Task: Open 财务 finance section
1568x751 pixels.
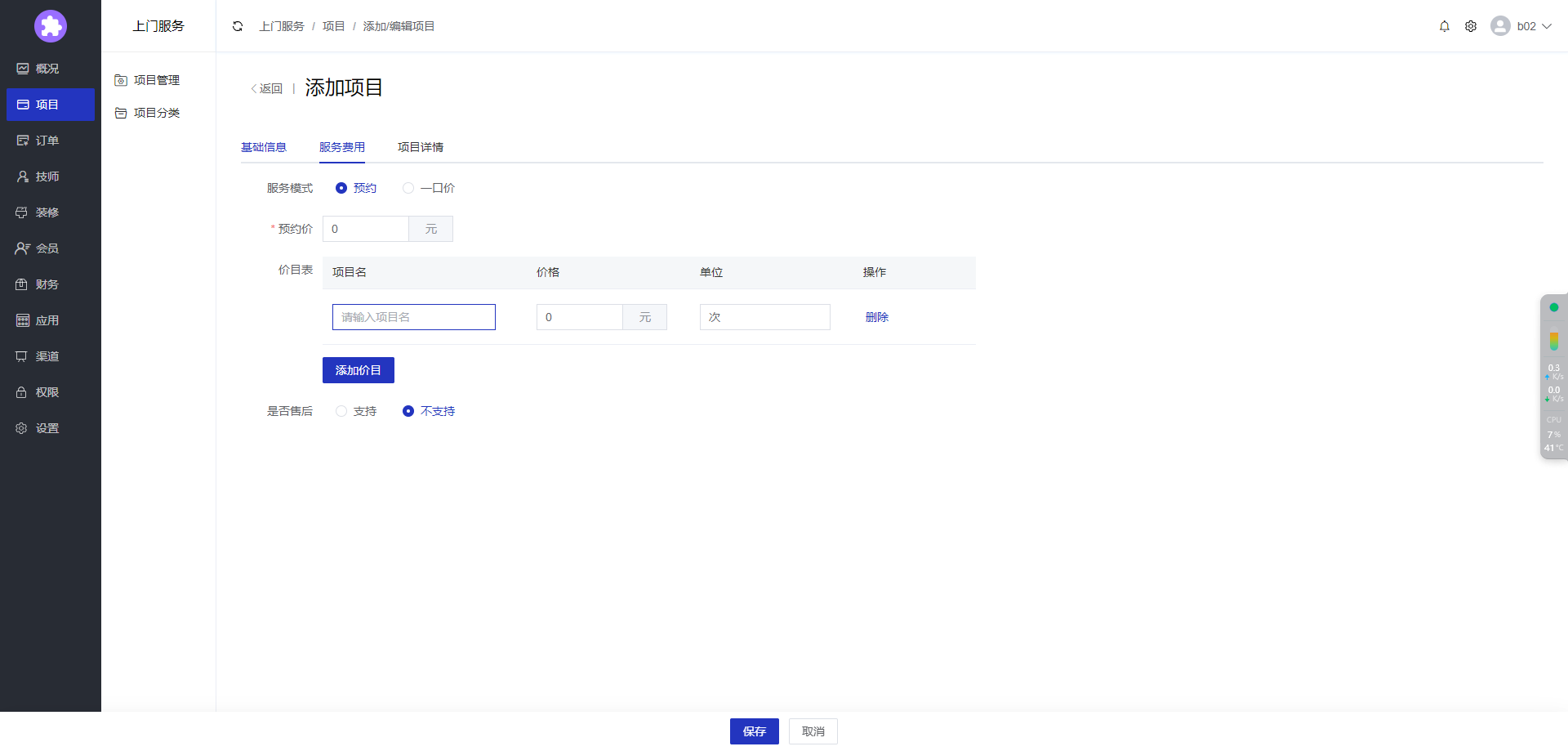Action: [51, 284]
